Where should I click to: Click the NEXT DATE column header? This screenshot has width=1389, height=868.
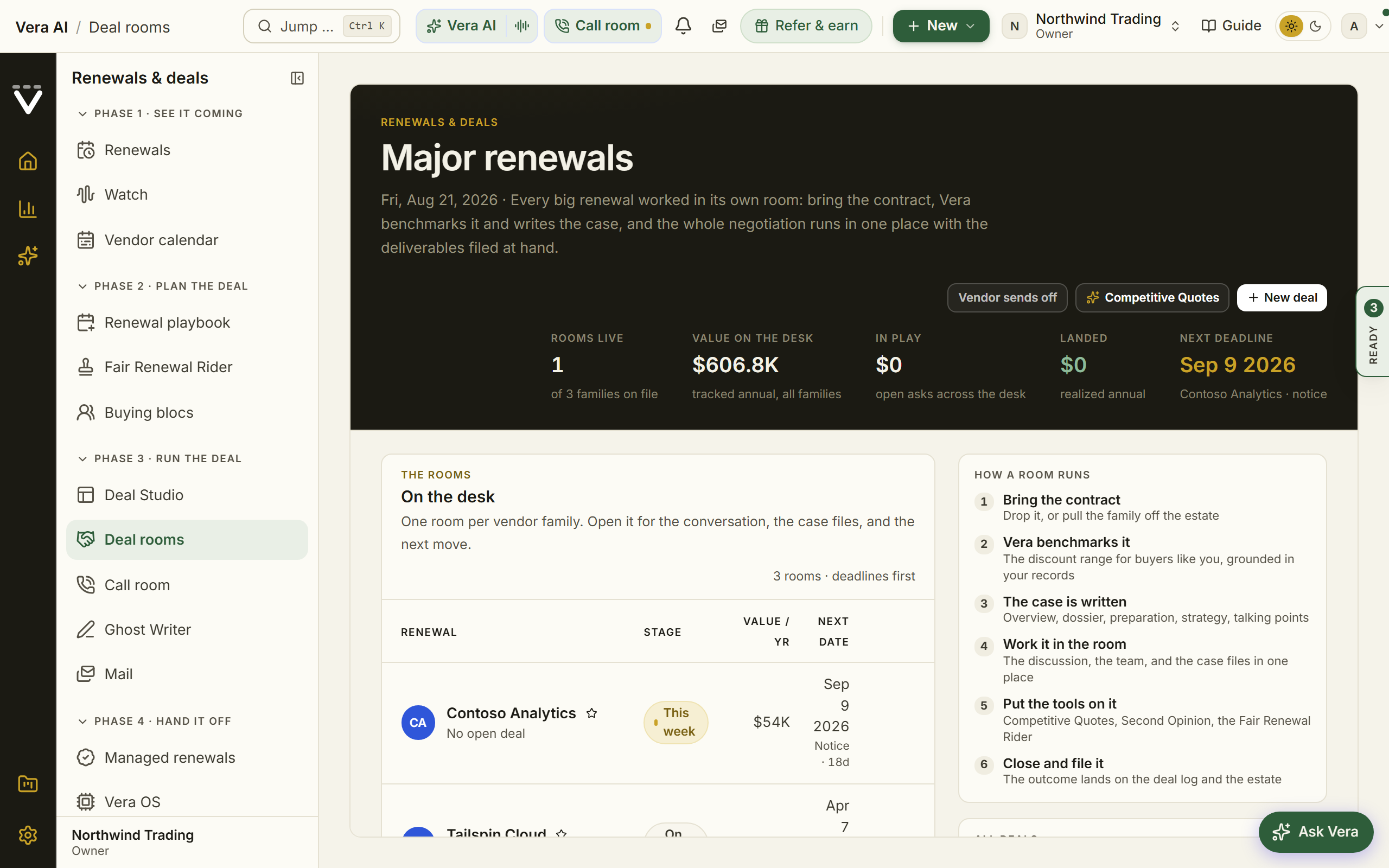(833, 631)
